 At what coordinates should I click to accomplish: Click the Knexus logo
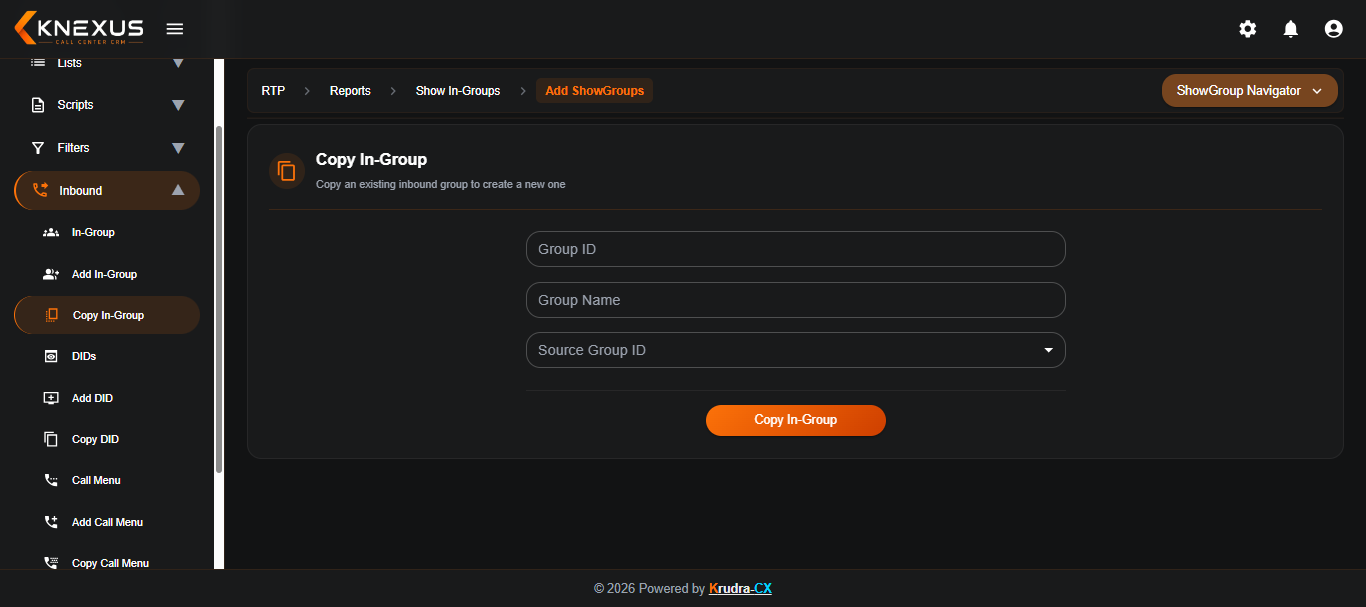pos(79,28)
